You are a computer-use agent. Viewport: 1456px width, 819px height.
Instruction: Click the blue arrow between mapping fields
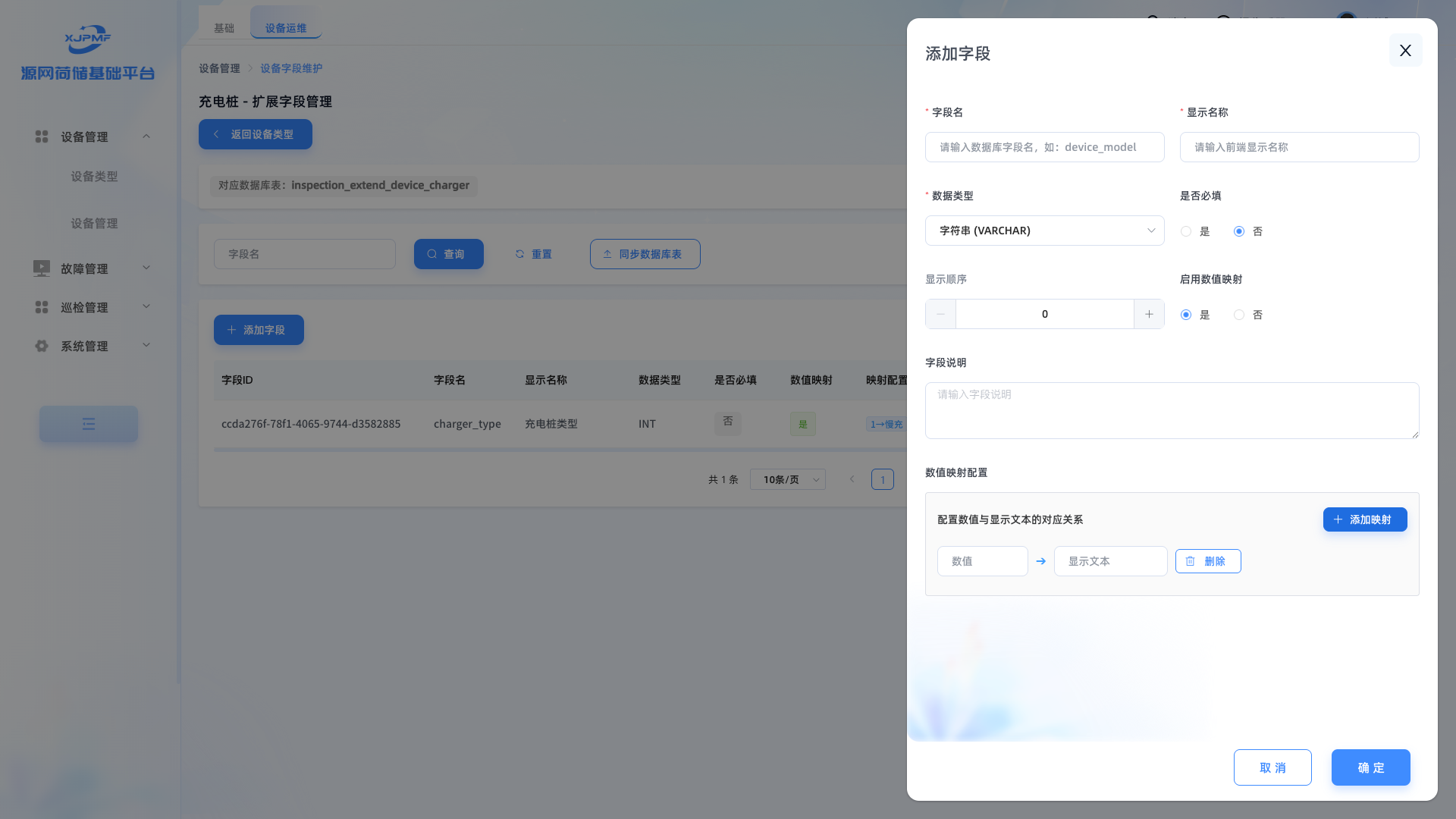[x=1040, y=561]
